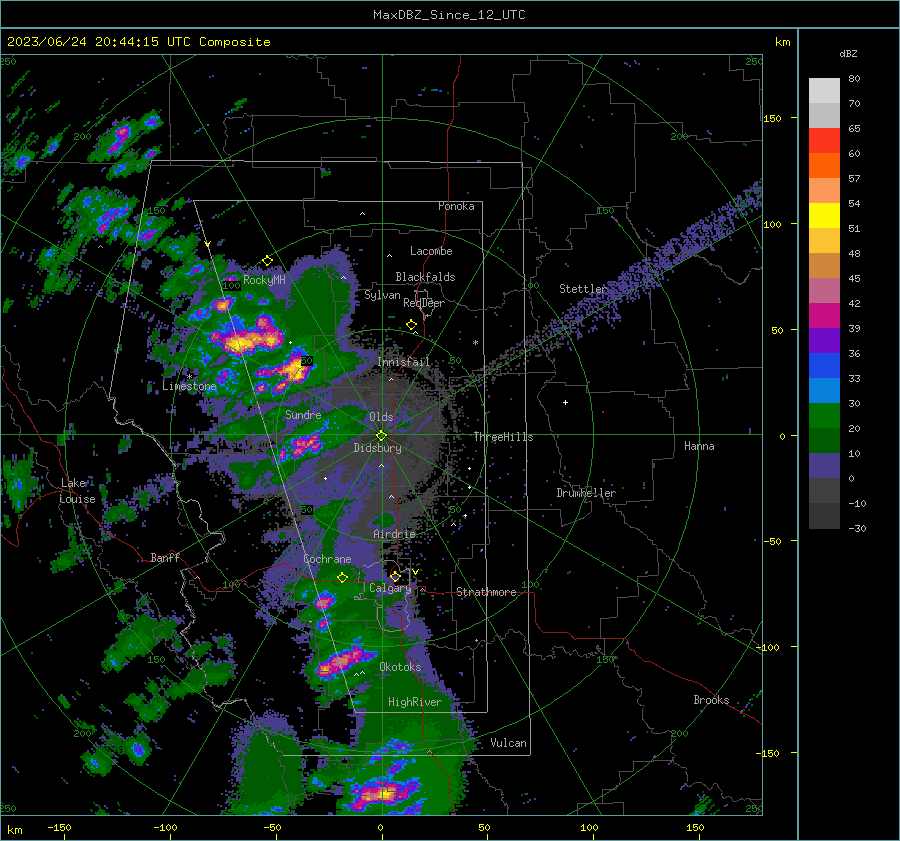Click the yellow diamond marker below Cochrane
The height and width of the screenshot is (841, 900).
[x=343, y=577]
